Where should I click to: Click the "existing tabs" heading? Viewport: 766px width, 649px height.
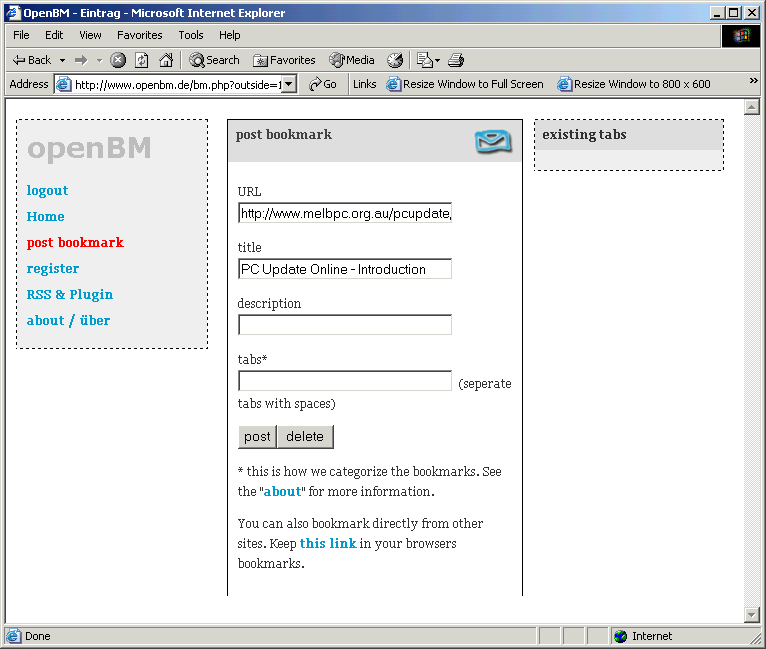pyautogui.click(x=584, y=135)
